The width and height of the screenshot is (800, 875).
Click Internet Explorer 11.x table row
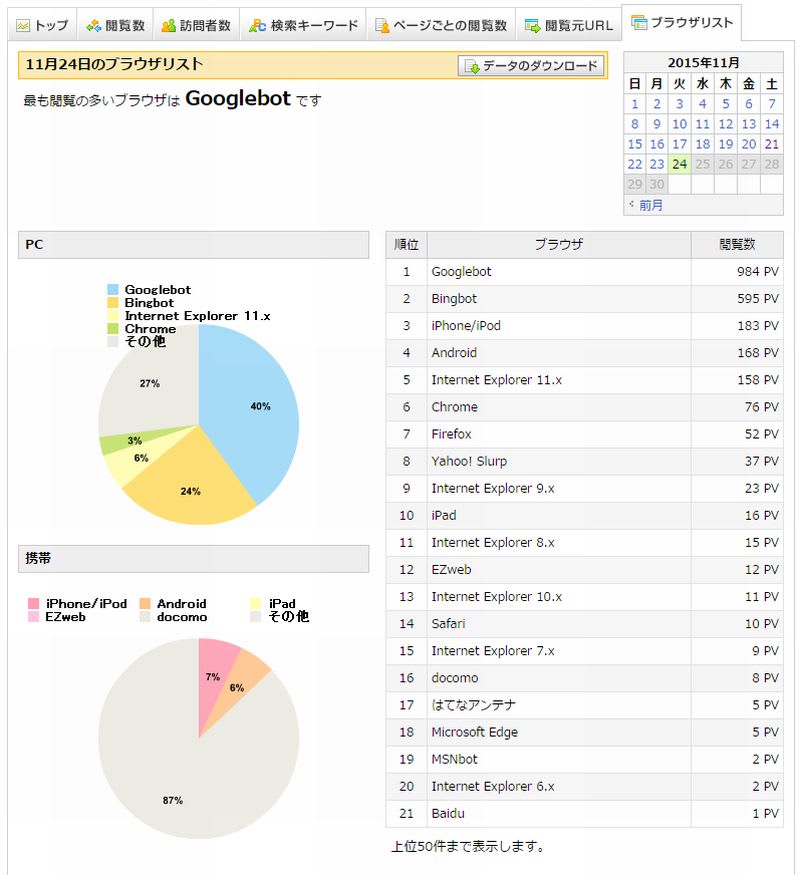[584, 380]
